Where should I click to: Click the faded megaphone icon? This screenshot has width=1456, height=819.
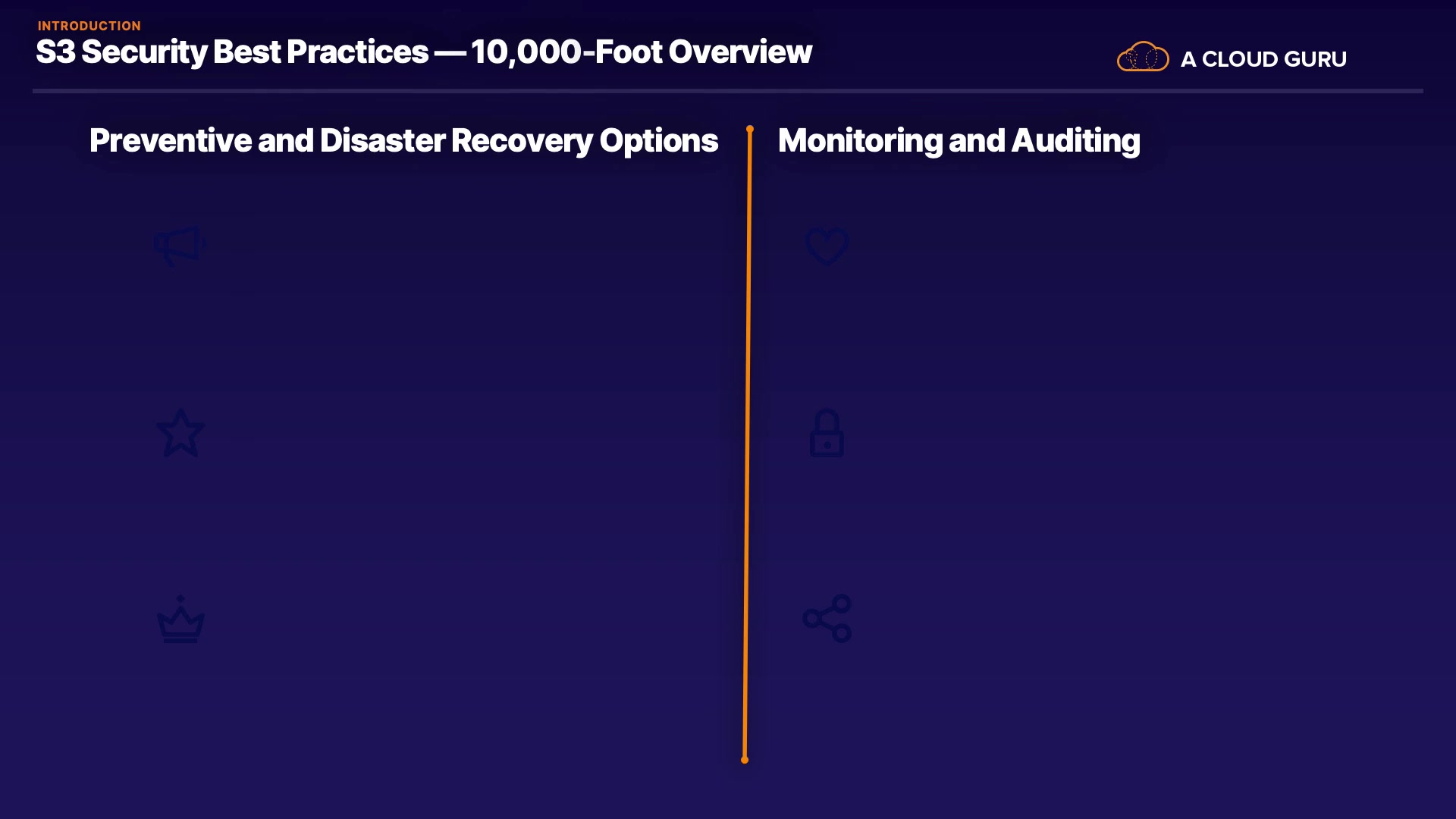pyautogui.click(x=180, y=246)
